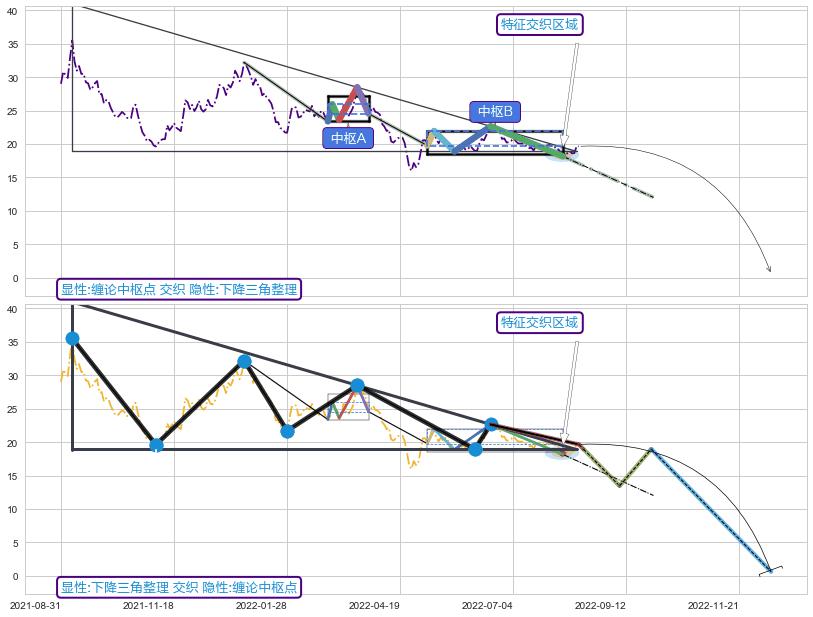Viewport: 813px width, 617px height.
Task: Click the highest blue dot near 35
Action: 72,339
